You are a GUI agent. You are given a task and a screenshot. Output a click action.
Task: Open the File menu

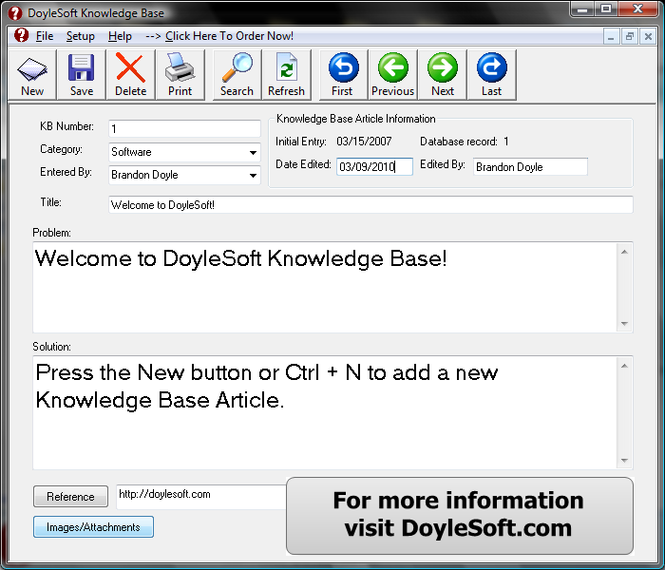click(45, 36)
